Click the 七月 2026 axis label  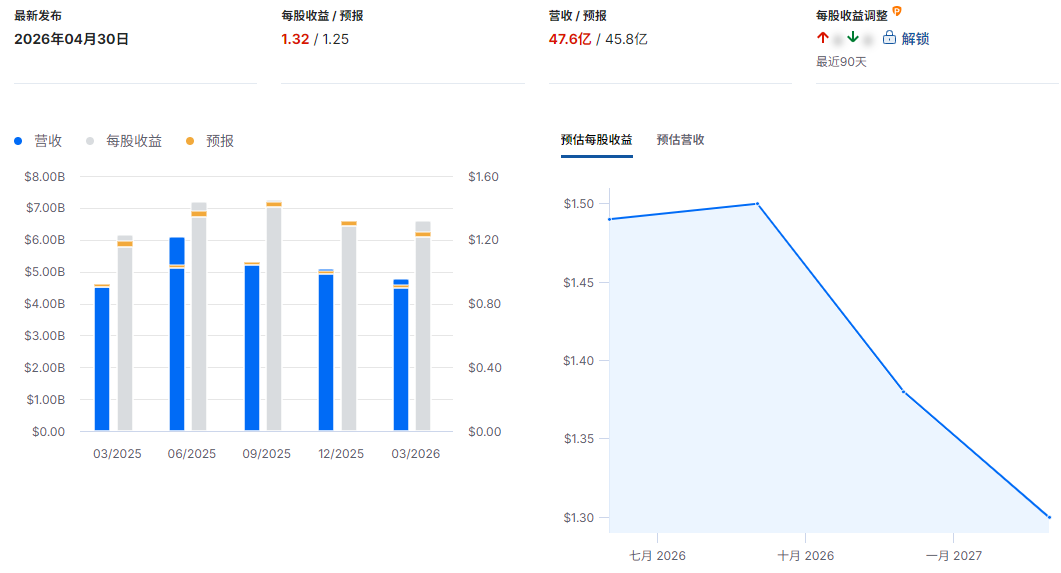pos(657,555)
